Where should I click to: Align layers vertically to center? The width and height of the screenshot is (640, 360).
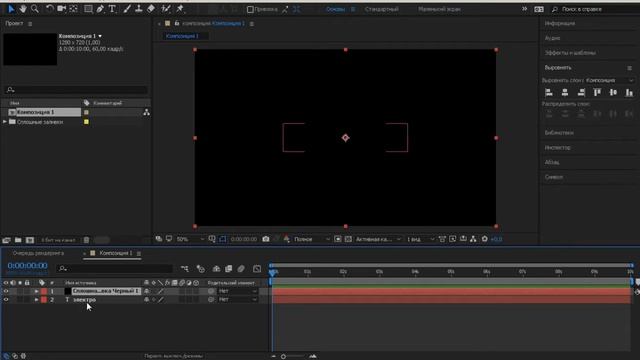[613, 93]
